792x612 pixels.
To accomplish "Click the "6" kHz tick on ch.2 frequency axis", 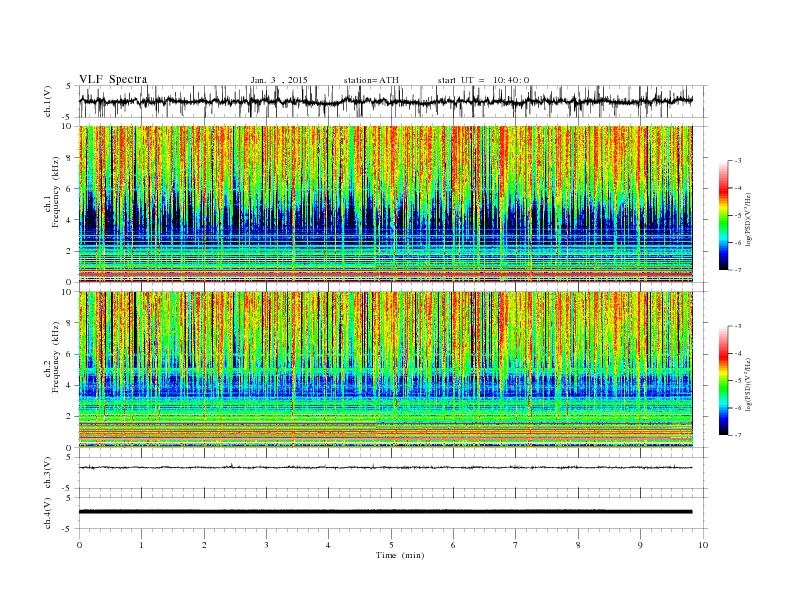I will coord(70,354).
